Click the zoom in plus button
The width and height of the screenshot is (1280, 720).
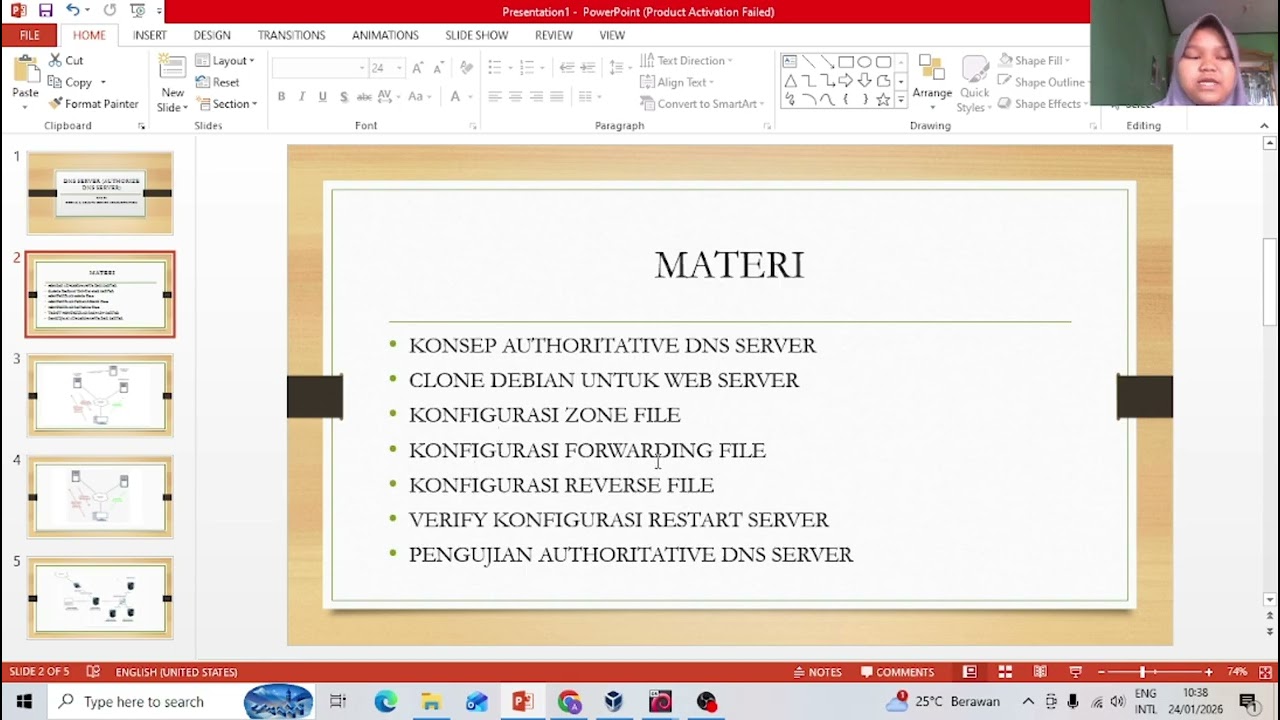point(1208,672)
